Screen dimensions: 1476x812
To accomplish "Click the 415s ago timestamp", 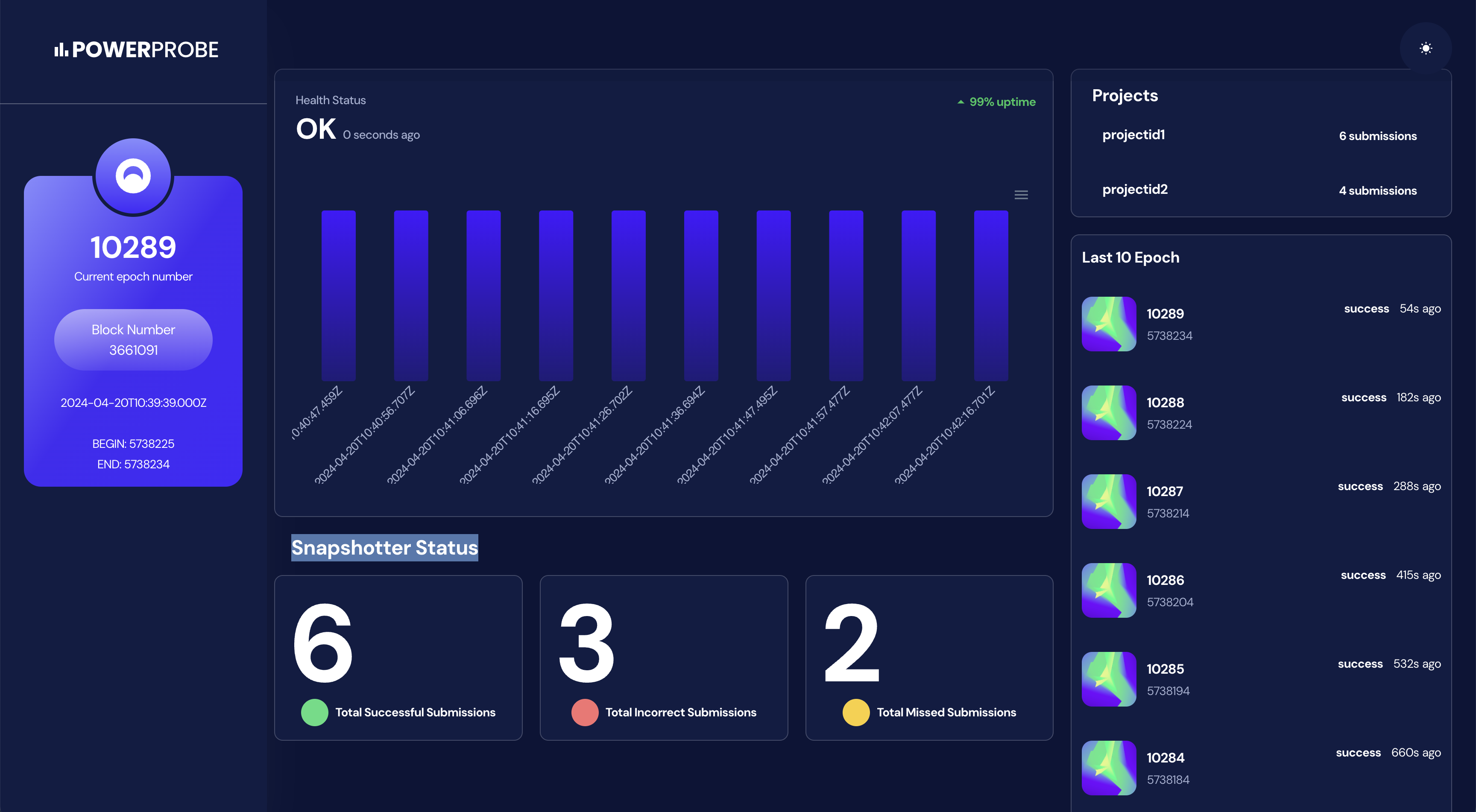I will 1418,575.
